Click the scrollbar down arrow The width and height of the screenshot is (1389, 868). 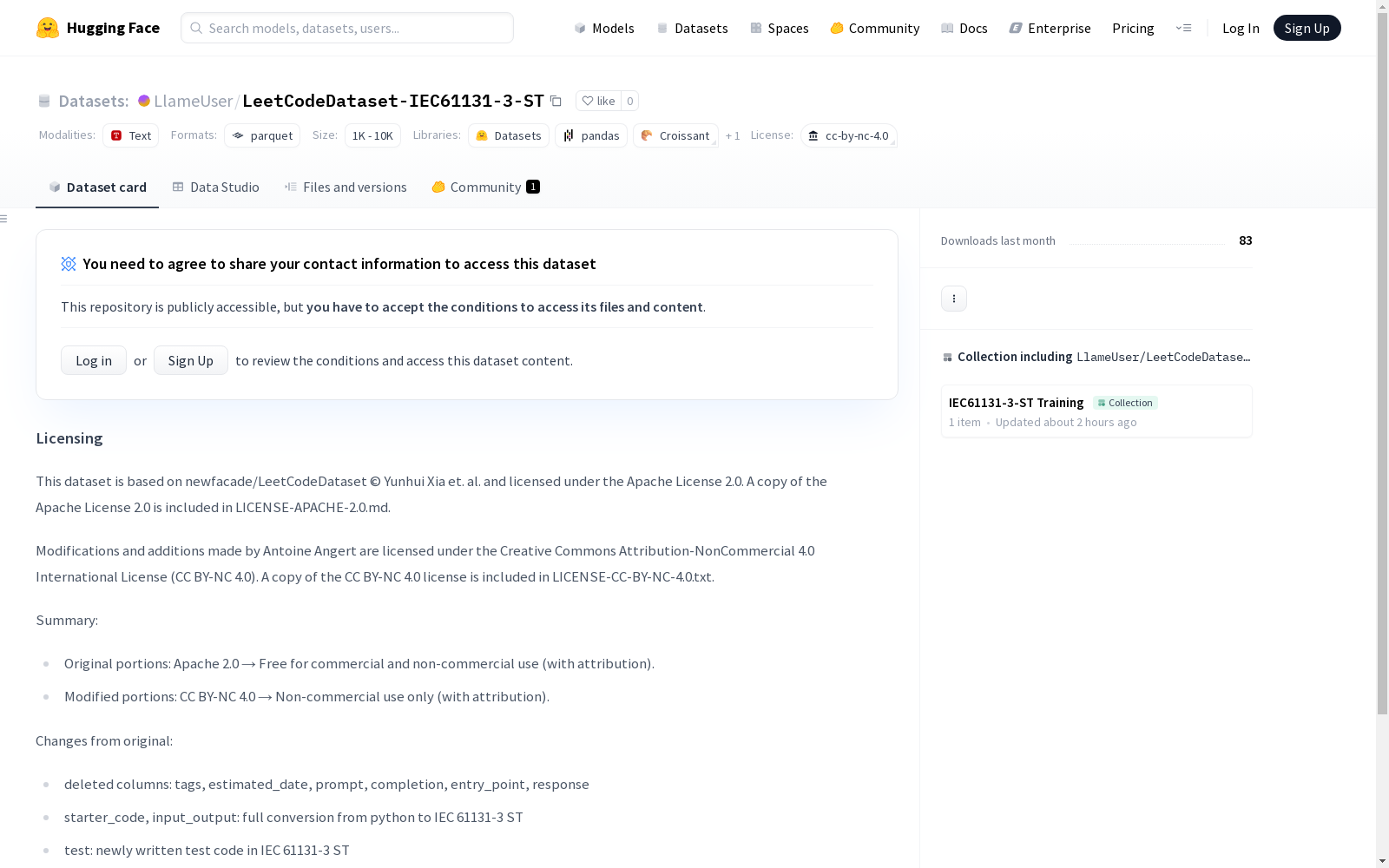pyautogui.click(x=1383, y=861)
